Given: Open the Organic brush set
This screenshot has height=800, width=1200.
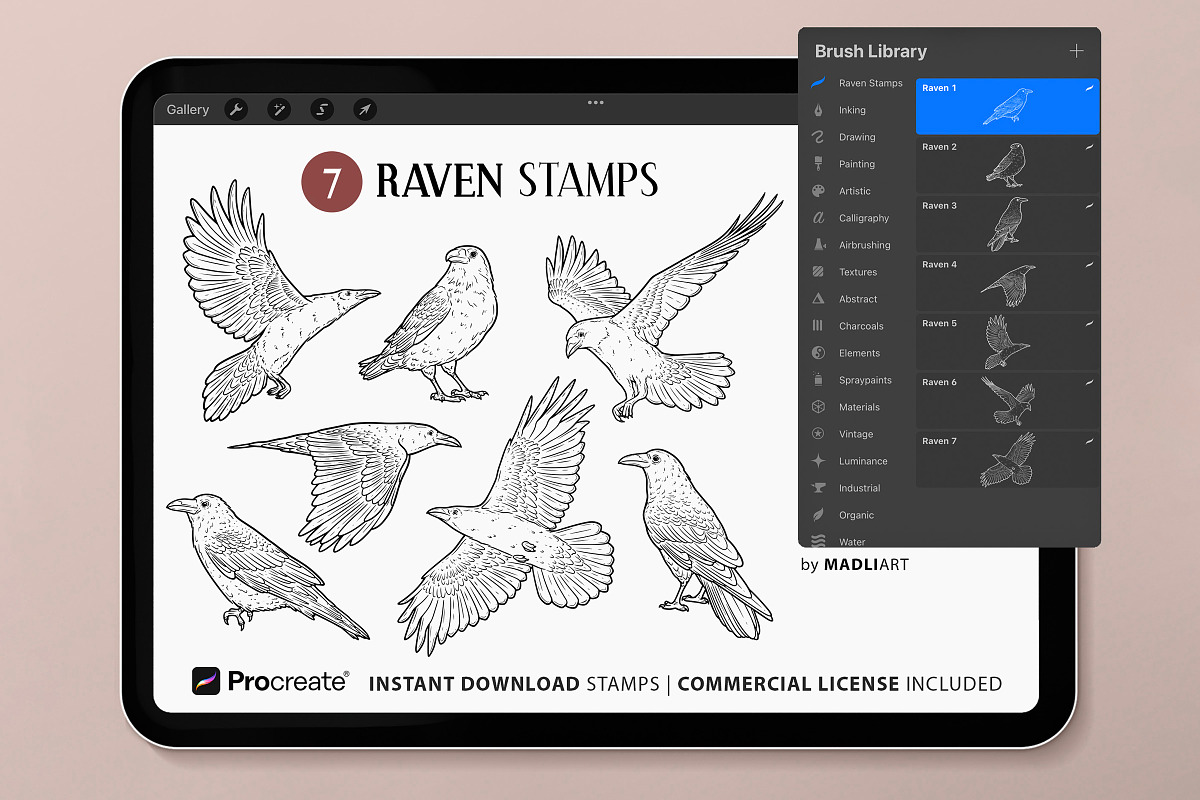Looking at the screenshot, I should pyautogui.click(x=857, y=515).
